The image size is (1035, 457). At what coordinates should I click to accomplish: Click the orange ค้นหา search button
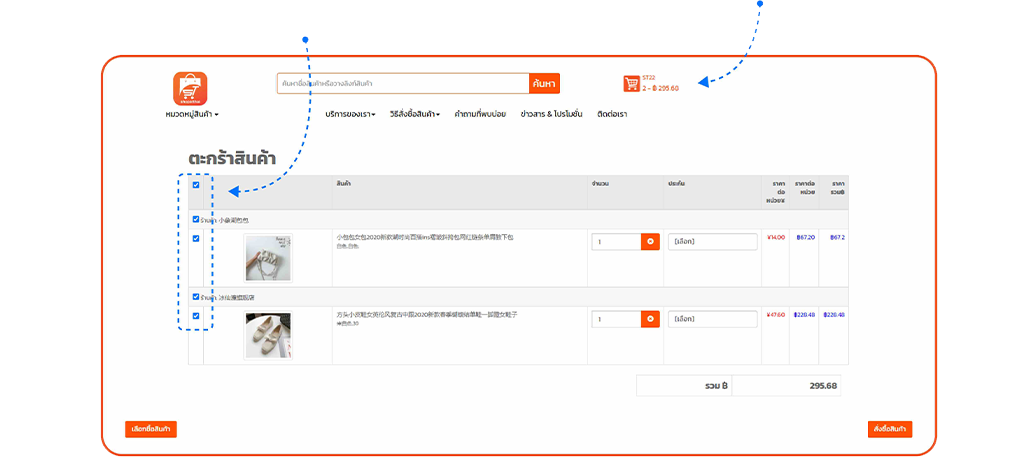click(x=545, y=83)
